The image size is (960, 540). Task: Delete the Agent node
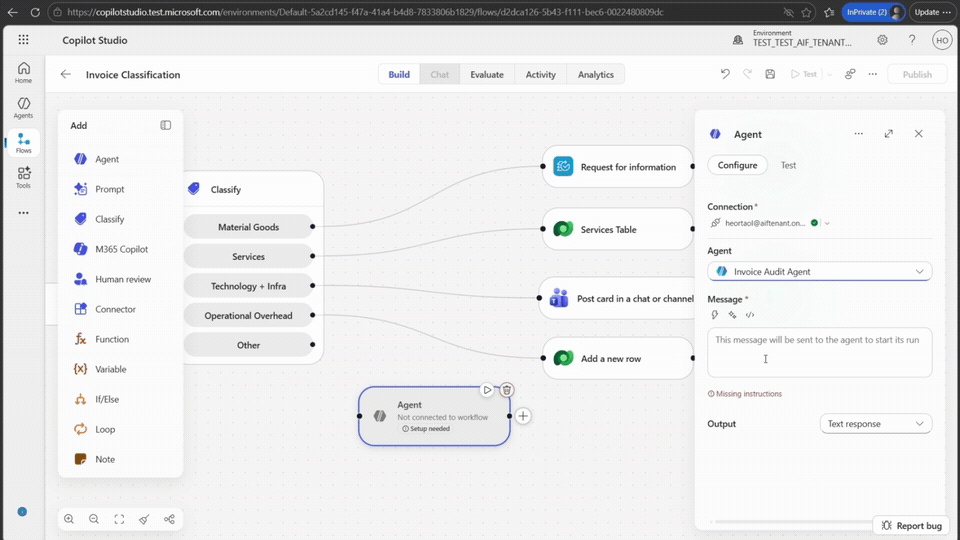click(506, 390)
